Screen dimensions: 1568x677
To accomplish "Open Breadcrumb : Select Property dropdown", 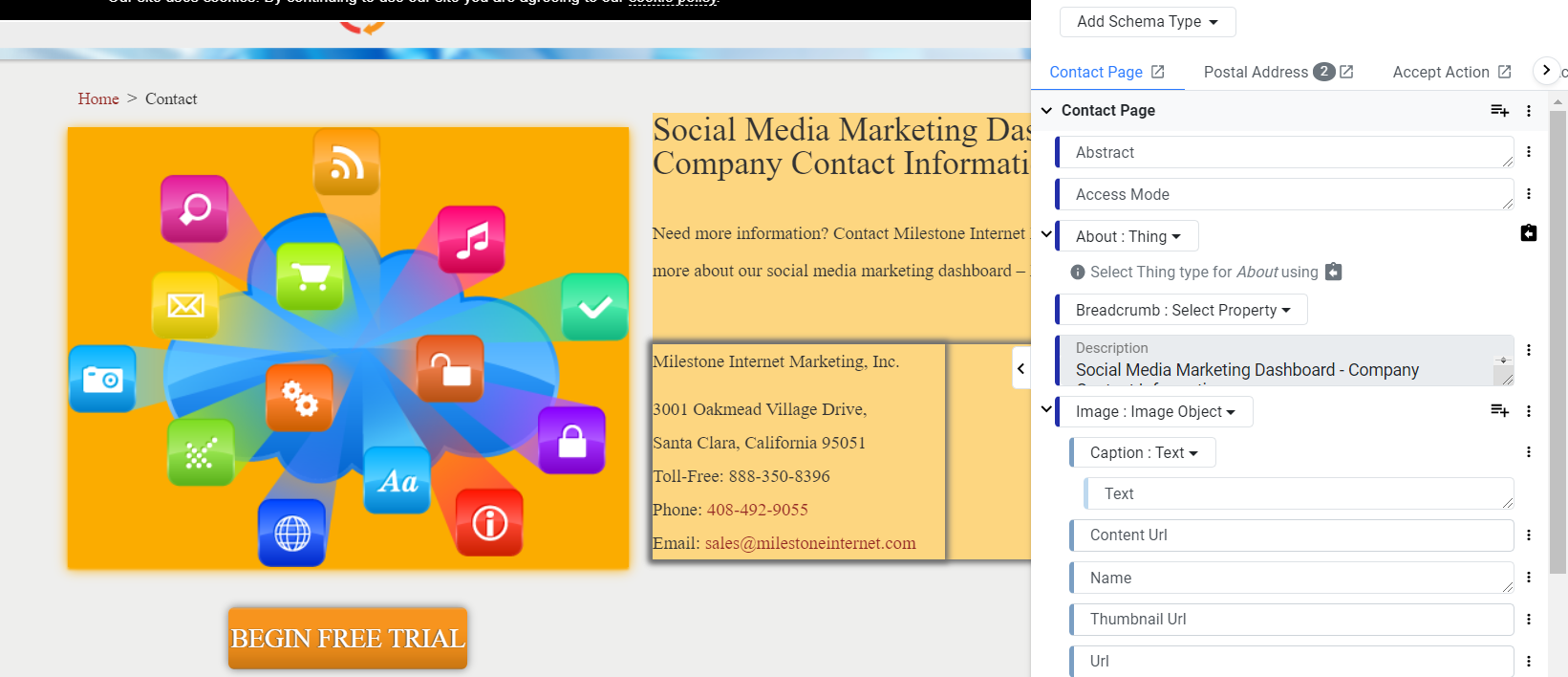I will pyautogui.click(x=1183, y=310).
